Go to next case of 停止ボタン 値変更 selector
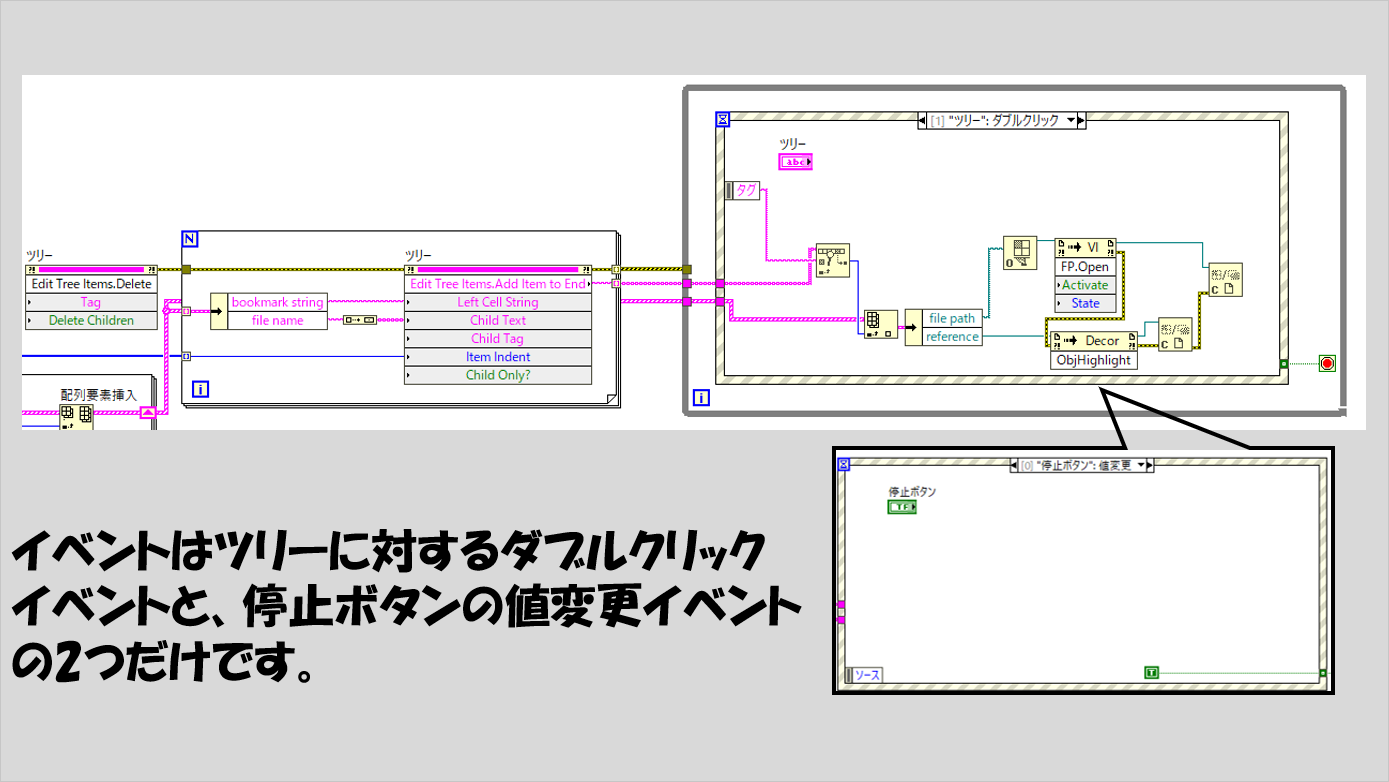The image size is (1389, 782). click(x=1149, y=465)
